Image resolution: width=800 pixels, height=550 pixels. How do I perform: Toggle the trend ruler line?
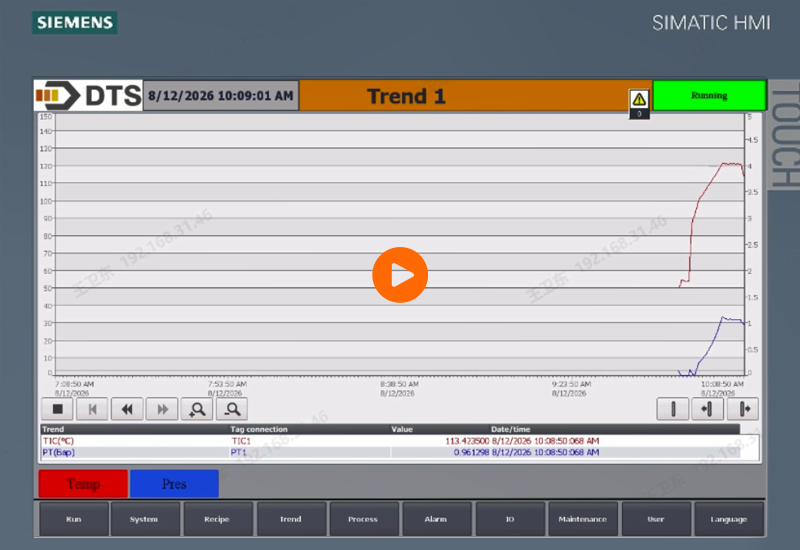[672, 409]
